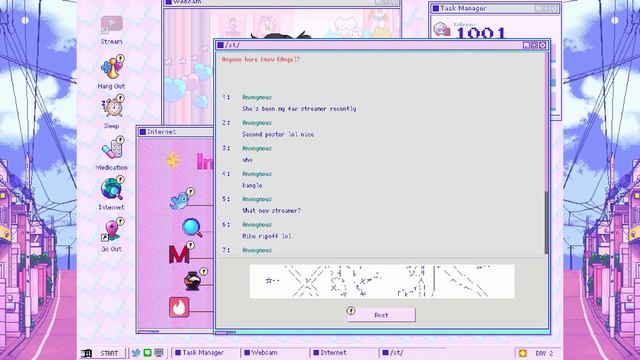Click the sun icon beside DAY 2
The height and width of the screenshot is (360, 640).
(x=522, y=353)
